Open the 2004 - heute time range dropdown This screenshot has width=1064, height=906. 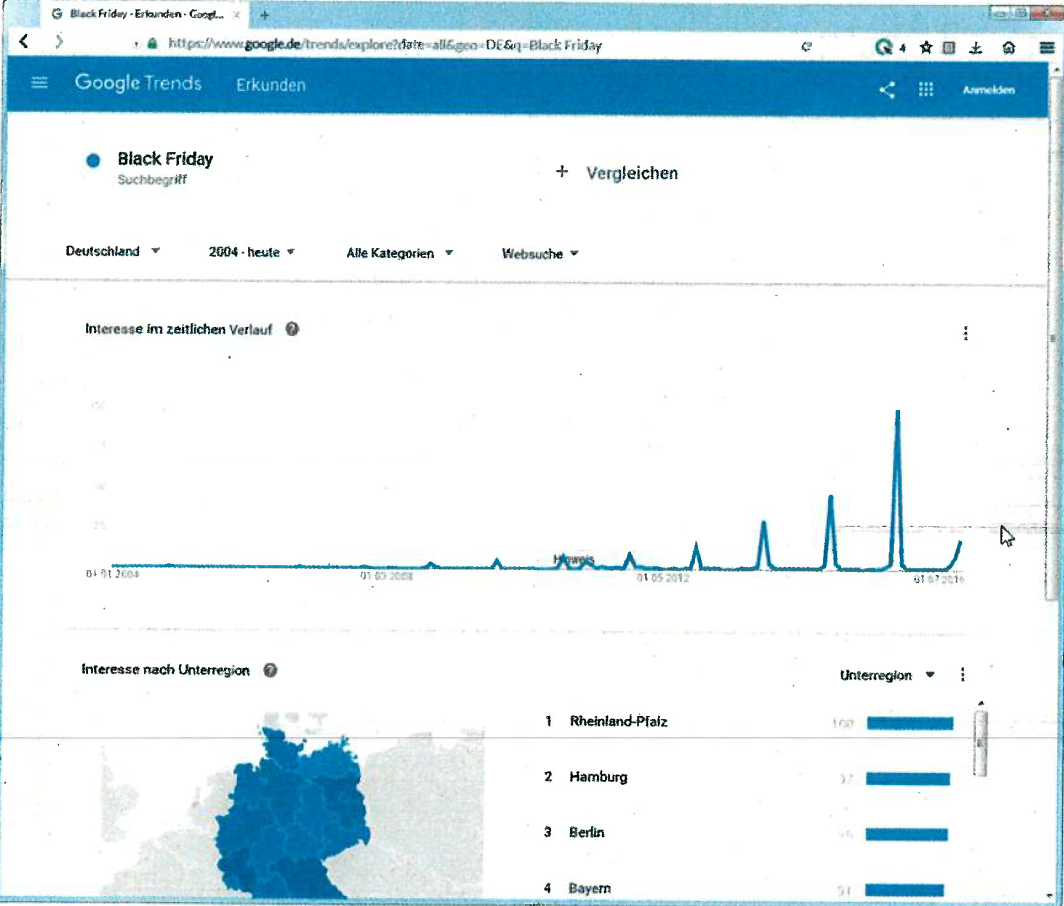click(x=251, y=252)
